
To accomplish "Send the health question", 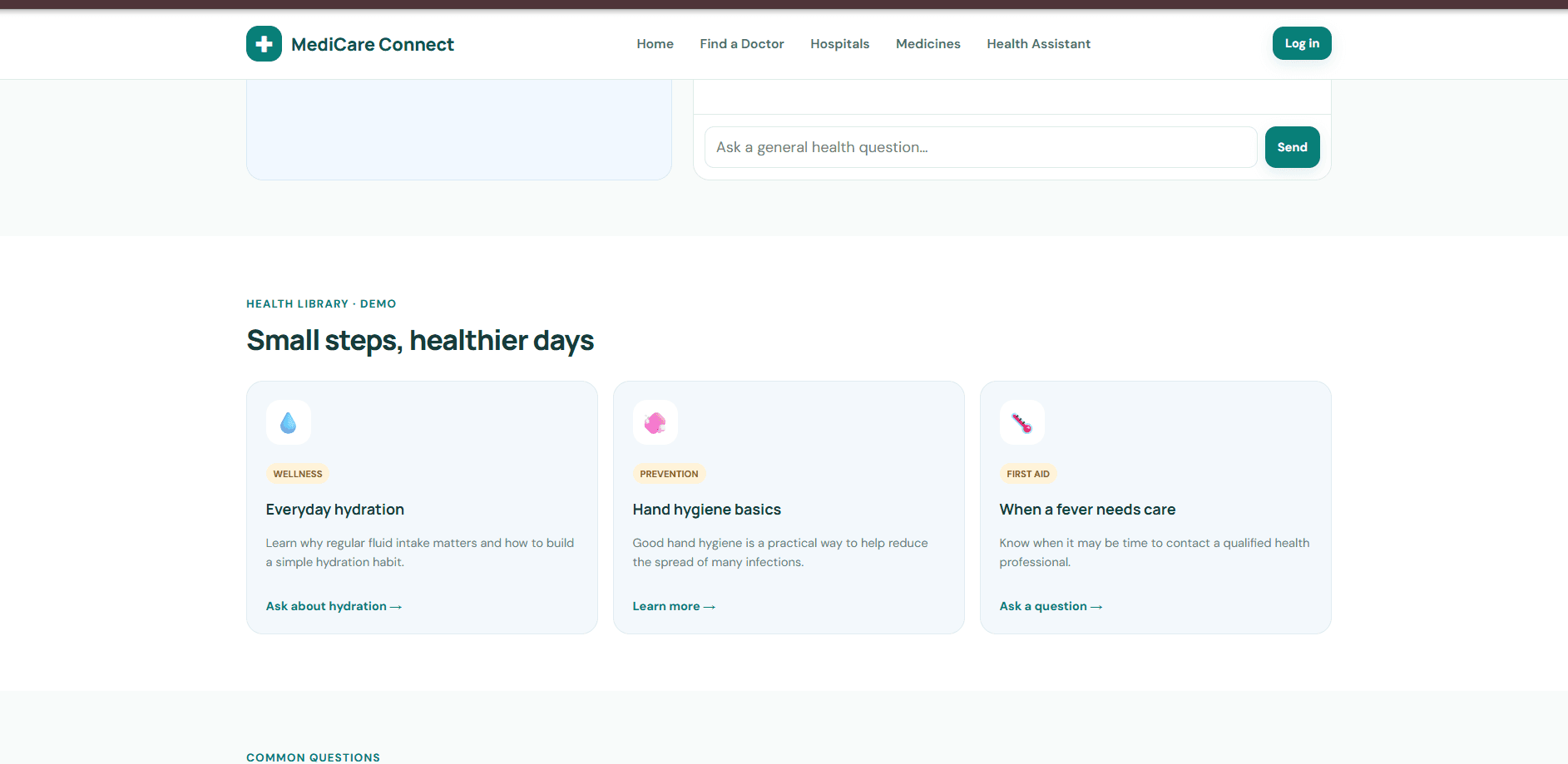I will point(1293,147).
